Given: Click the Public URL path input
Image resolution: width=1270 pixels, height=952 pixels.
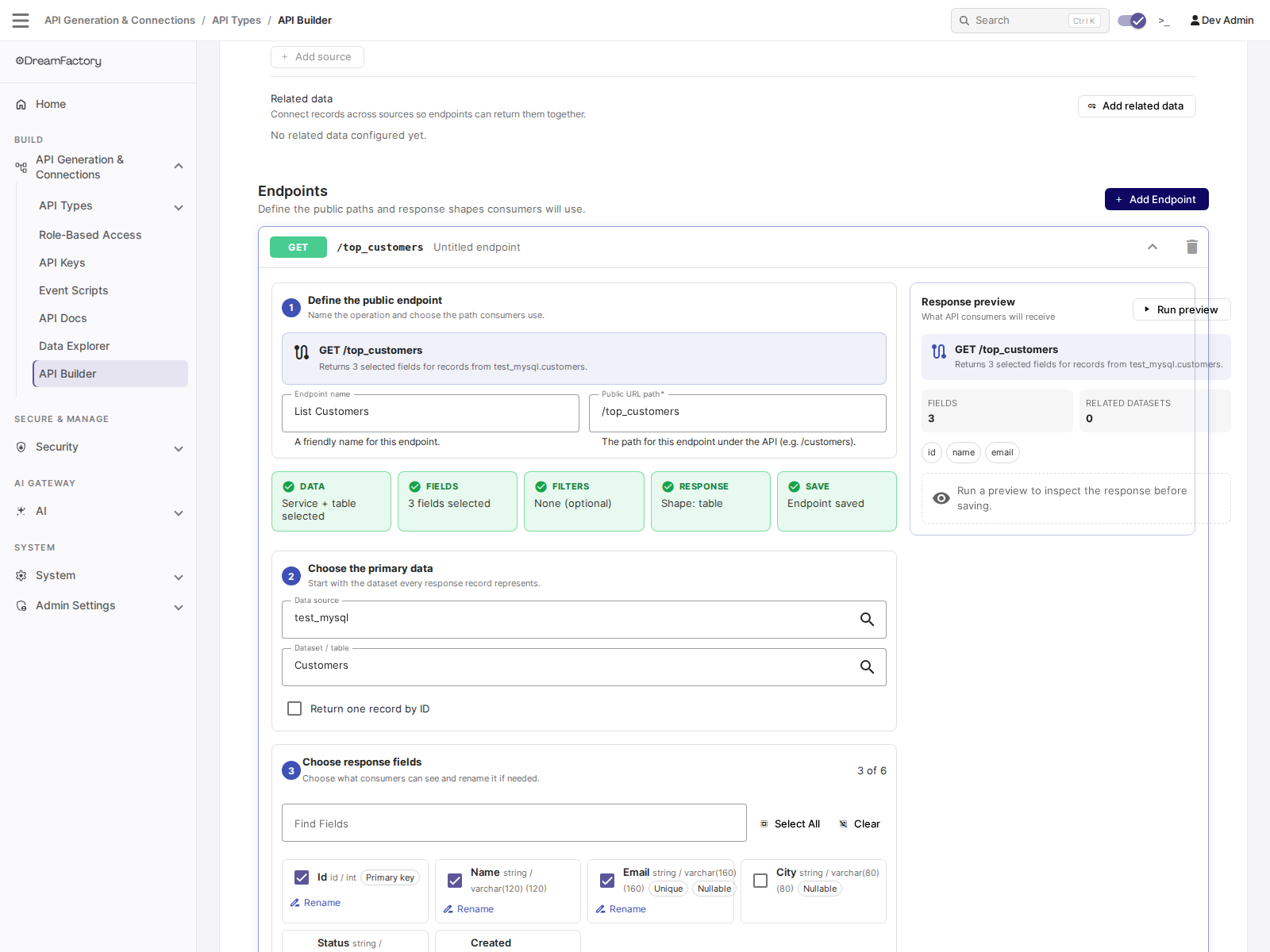Looking at the screenshot, I should click(x=737, y=413).
